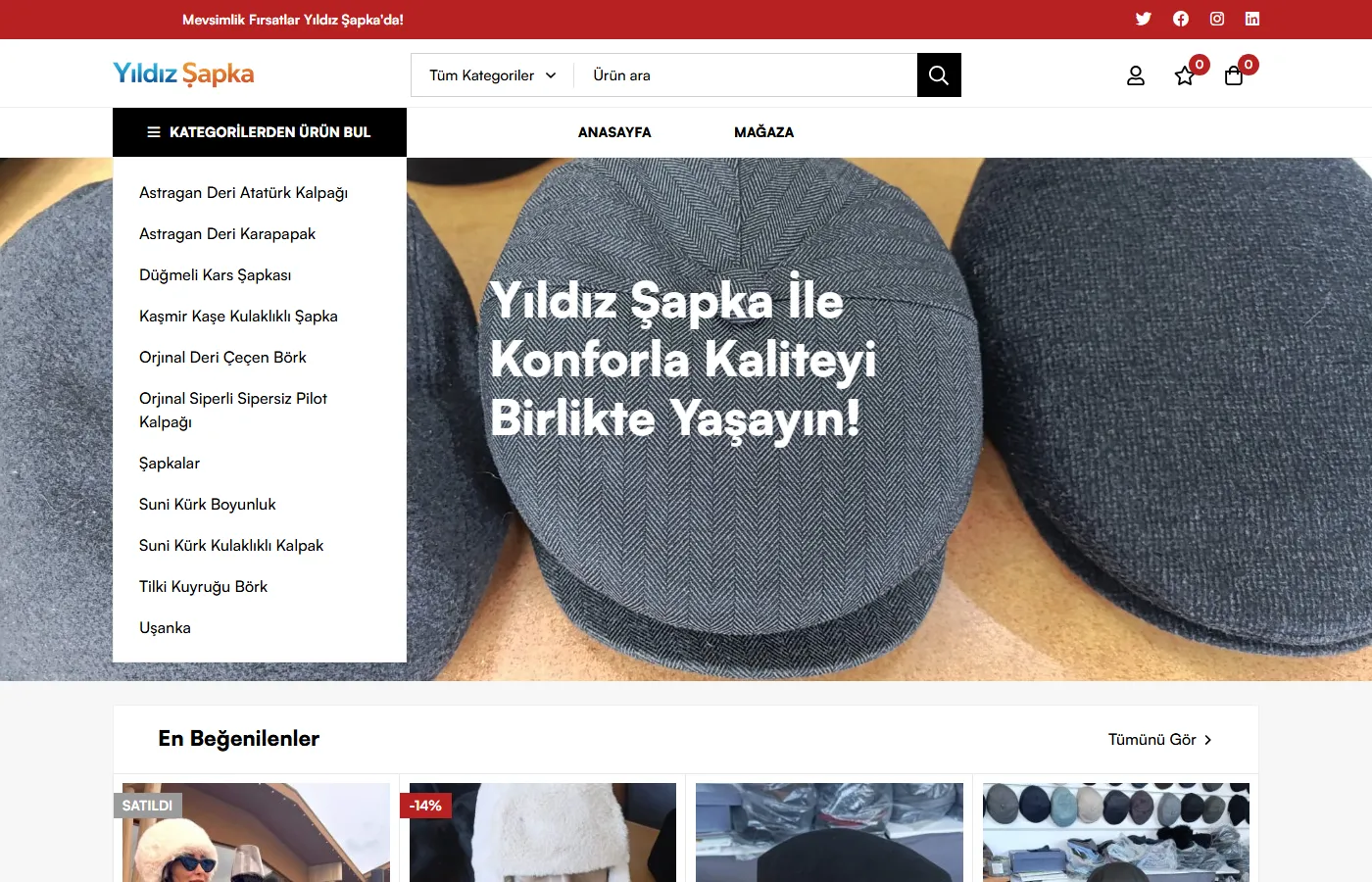Open the product thumbnail marked SATILDI
The image size is (1372, 882).
click(x=256, y=832)
